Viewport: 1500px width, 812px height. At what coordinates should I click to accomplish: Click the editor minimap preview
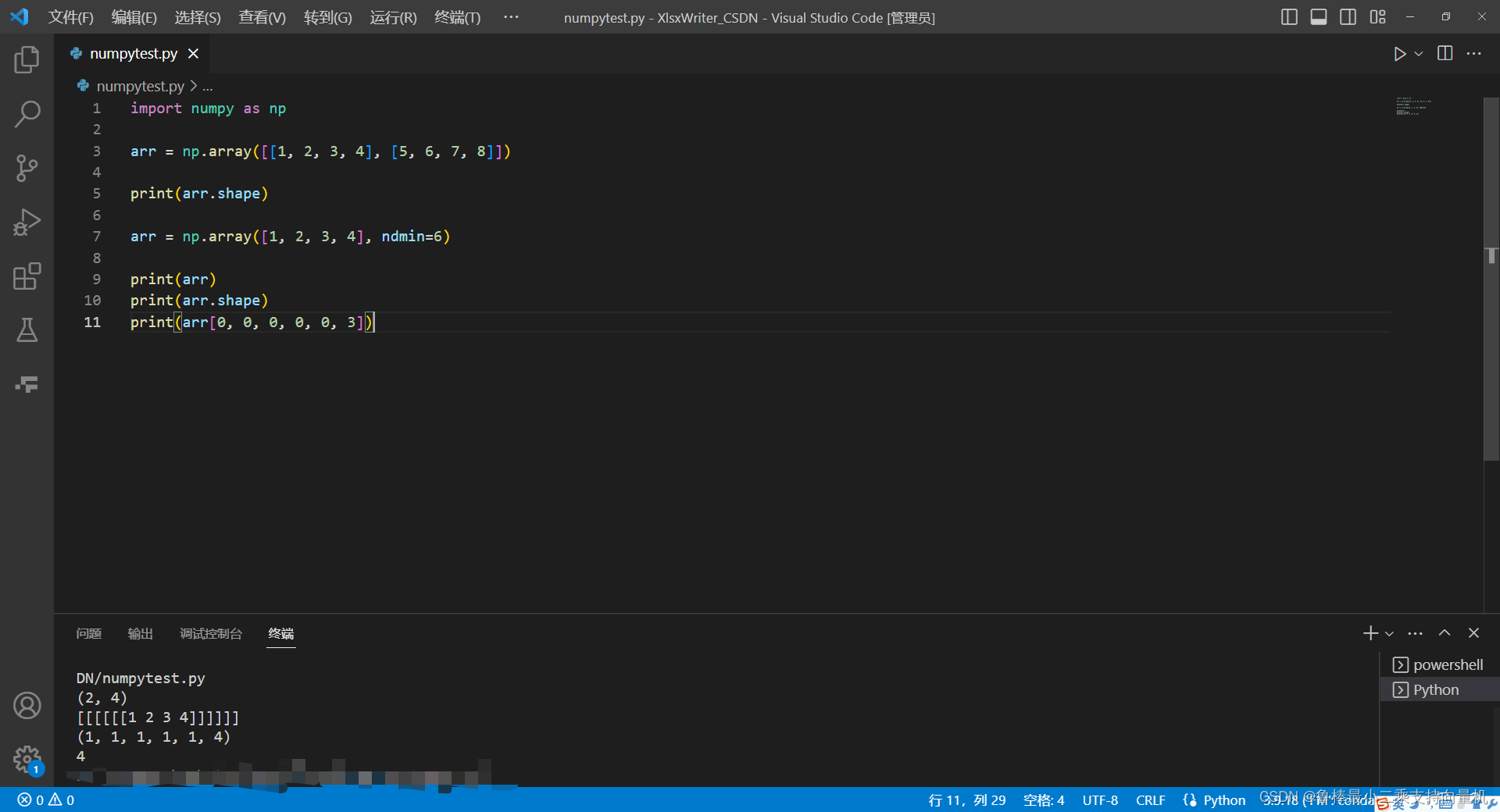(1414, 106)
